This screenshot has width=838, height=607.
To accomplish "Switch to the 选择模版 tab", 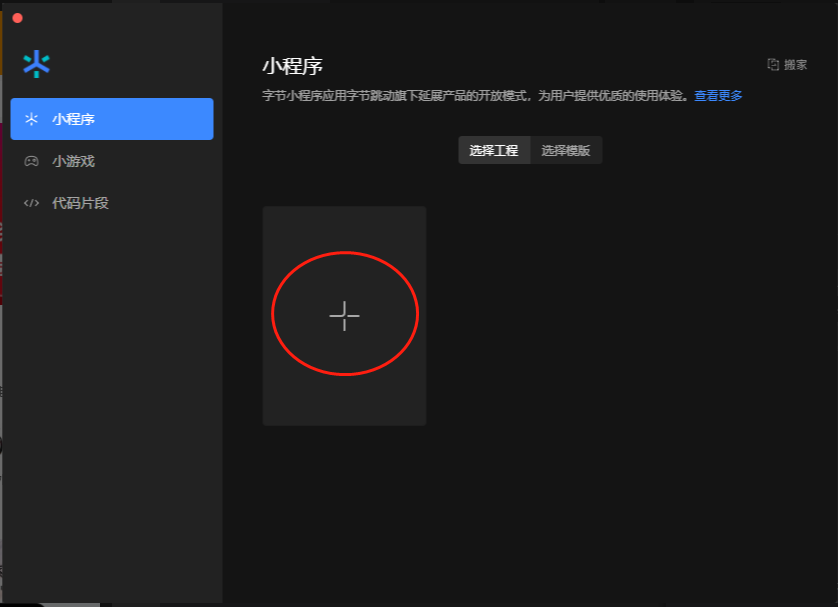I will point(566,151).
